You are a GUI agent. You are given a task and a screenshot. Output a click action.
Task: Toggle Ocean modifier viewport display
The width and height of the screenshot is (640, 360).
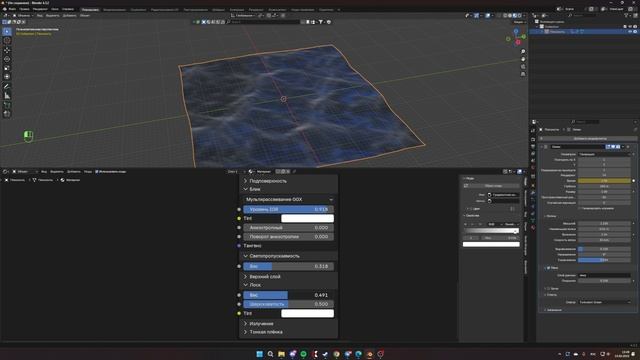pyautogui.click(x=613, y=147)
